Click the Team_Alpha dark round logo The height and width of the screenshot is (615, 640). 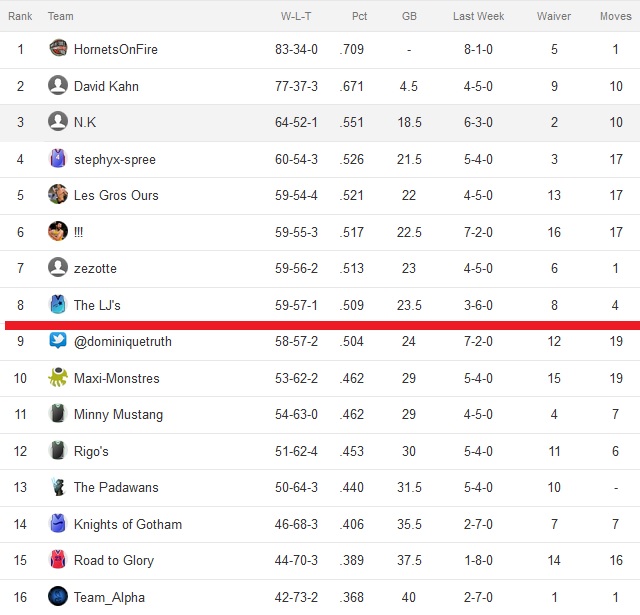[58, 596]
